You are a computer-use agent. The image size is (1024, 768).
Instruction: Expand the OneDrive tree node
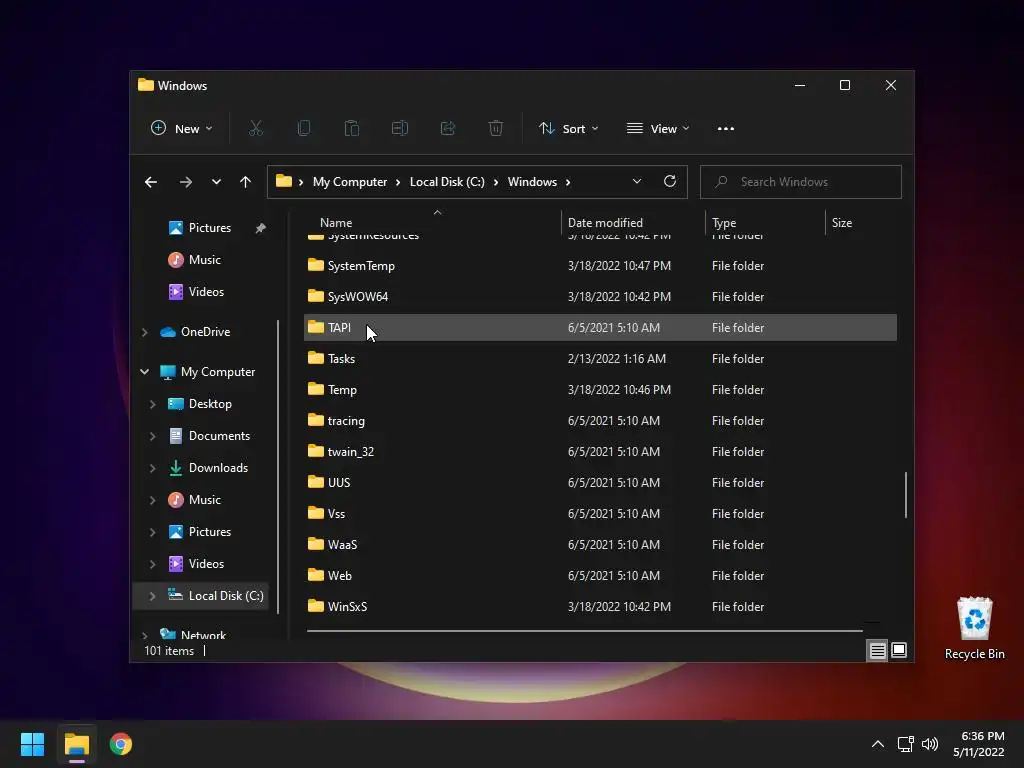tap(144, 332)
